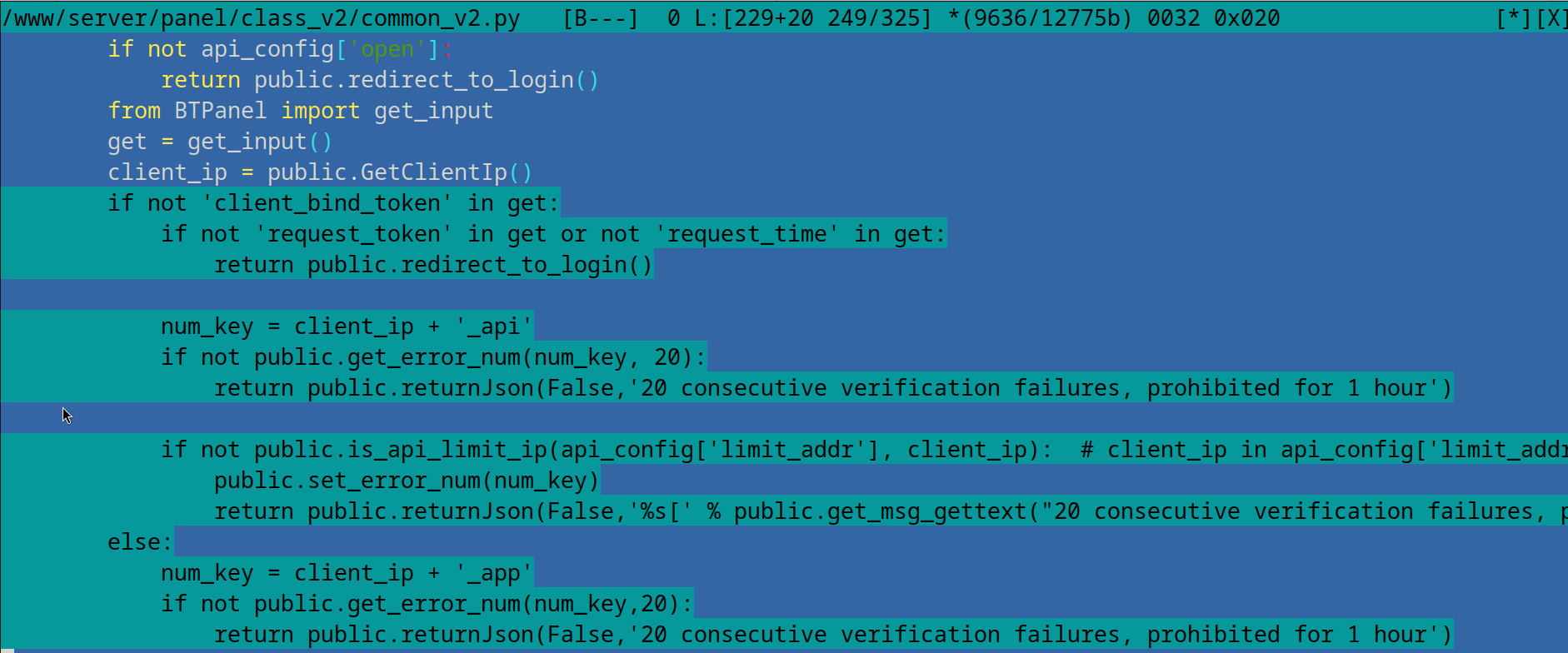Viewport: 1568px width, 653px height.
Task: Click the yellow import keyword
Action: (320, 111)
